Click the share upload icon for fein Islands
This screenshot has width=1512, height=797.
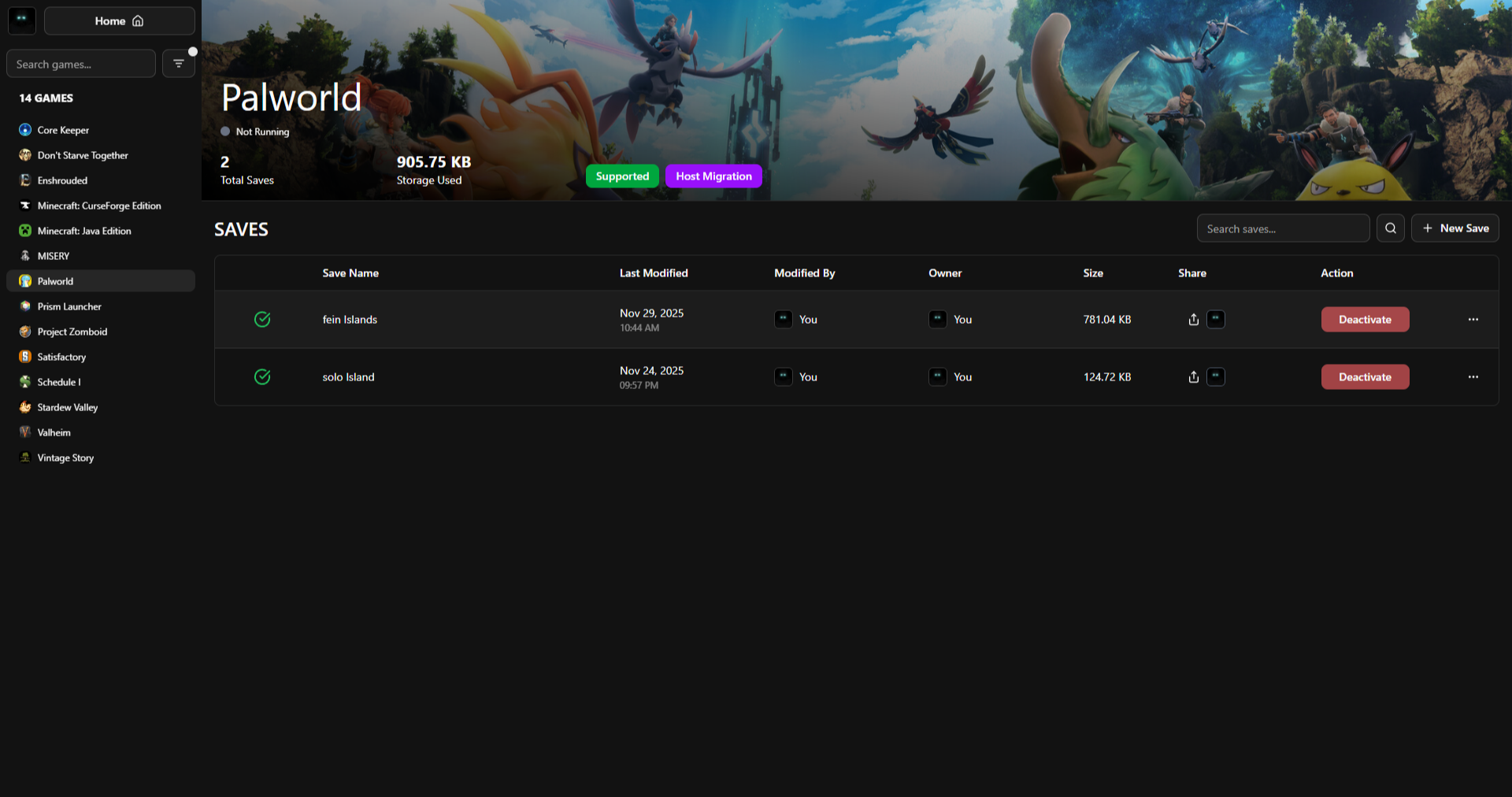coord(1194,320)
